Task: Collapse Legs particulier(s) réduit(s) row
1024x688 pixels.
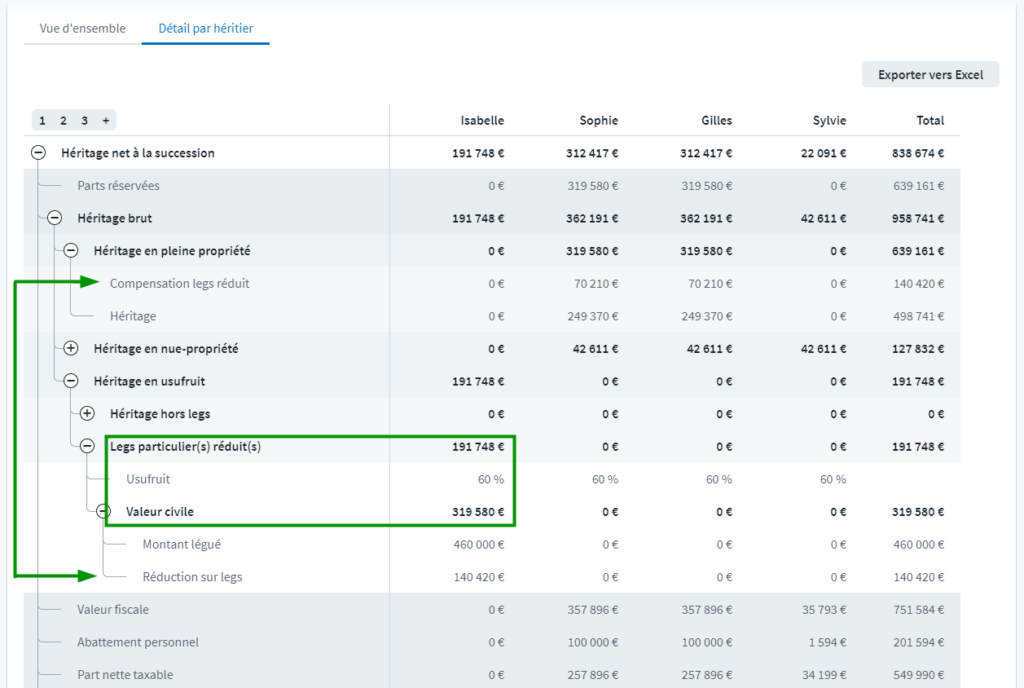Action: coord(87,447)
